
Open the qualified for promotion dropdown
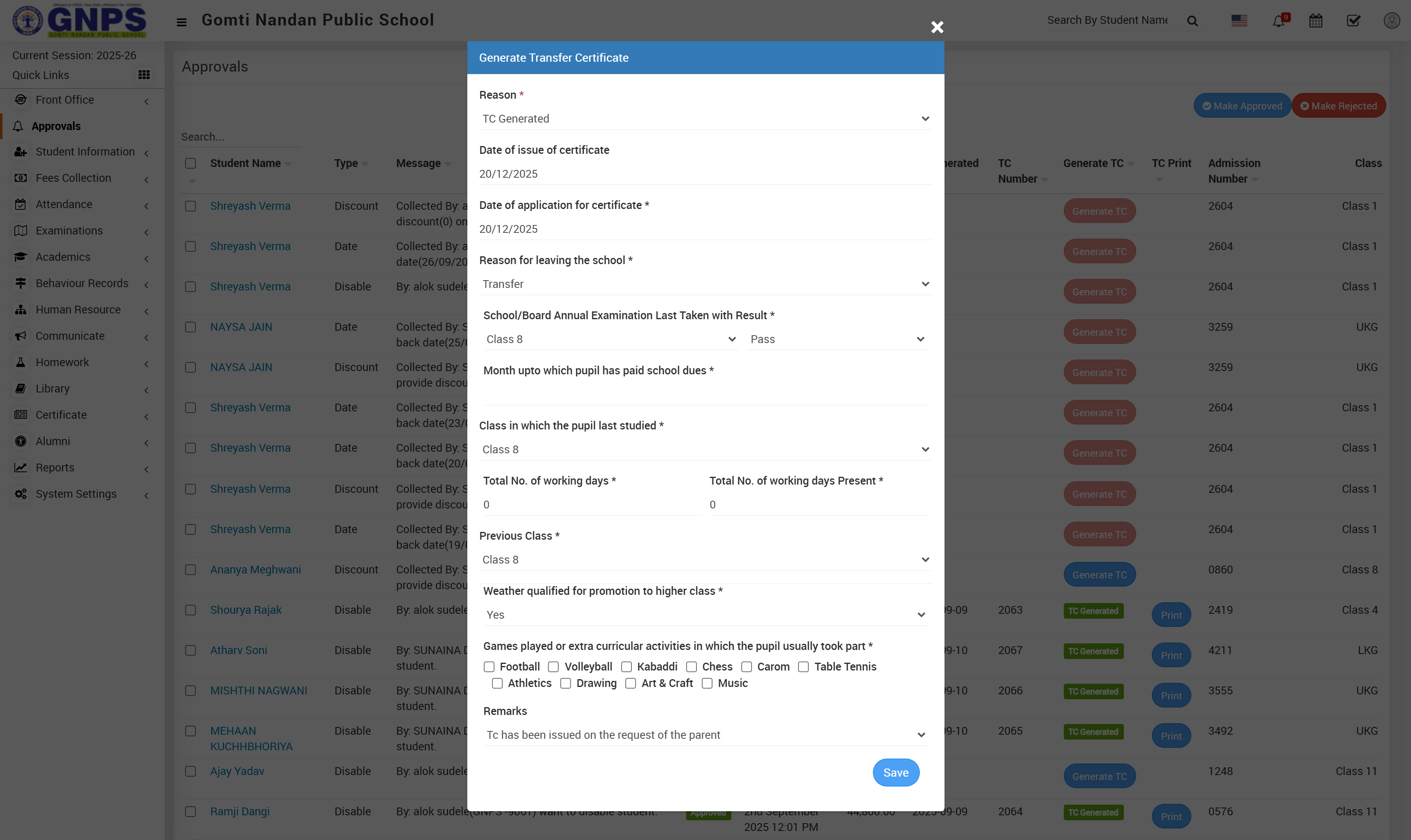pyautogui.click(x=705, y=615)
